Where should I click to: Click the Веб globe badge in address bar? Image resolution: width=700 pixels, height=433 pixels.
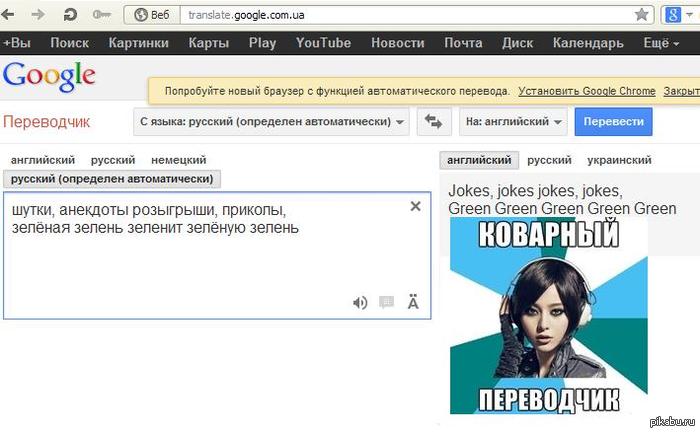tap(152, 15)
